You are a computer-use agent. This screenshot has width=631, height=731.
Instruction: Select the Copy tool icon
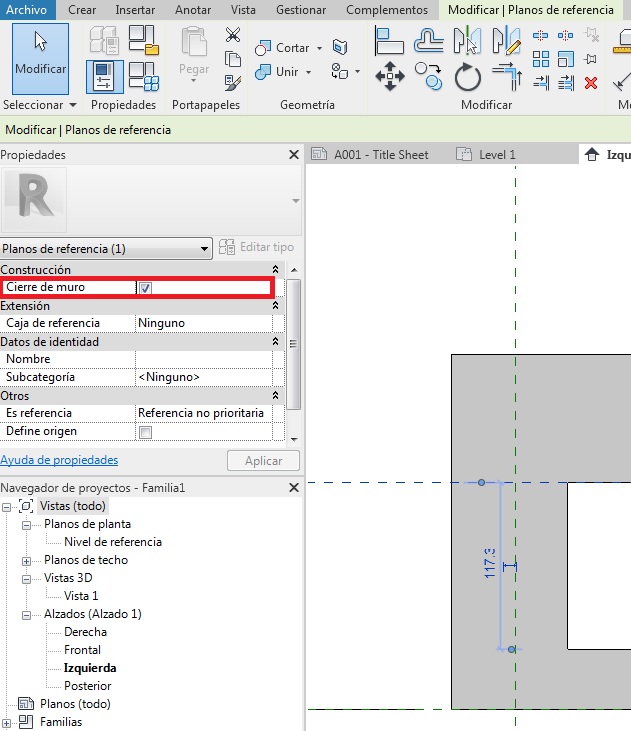click(429, 76)
